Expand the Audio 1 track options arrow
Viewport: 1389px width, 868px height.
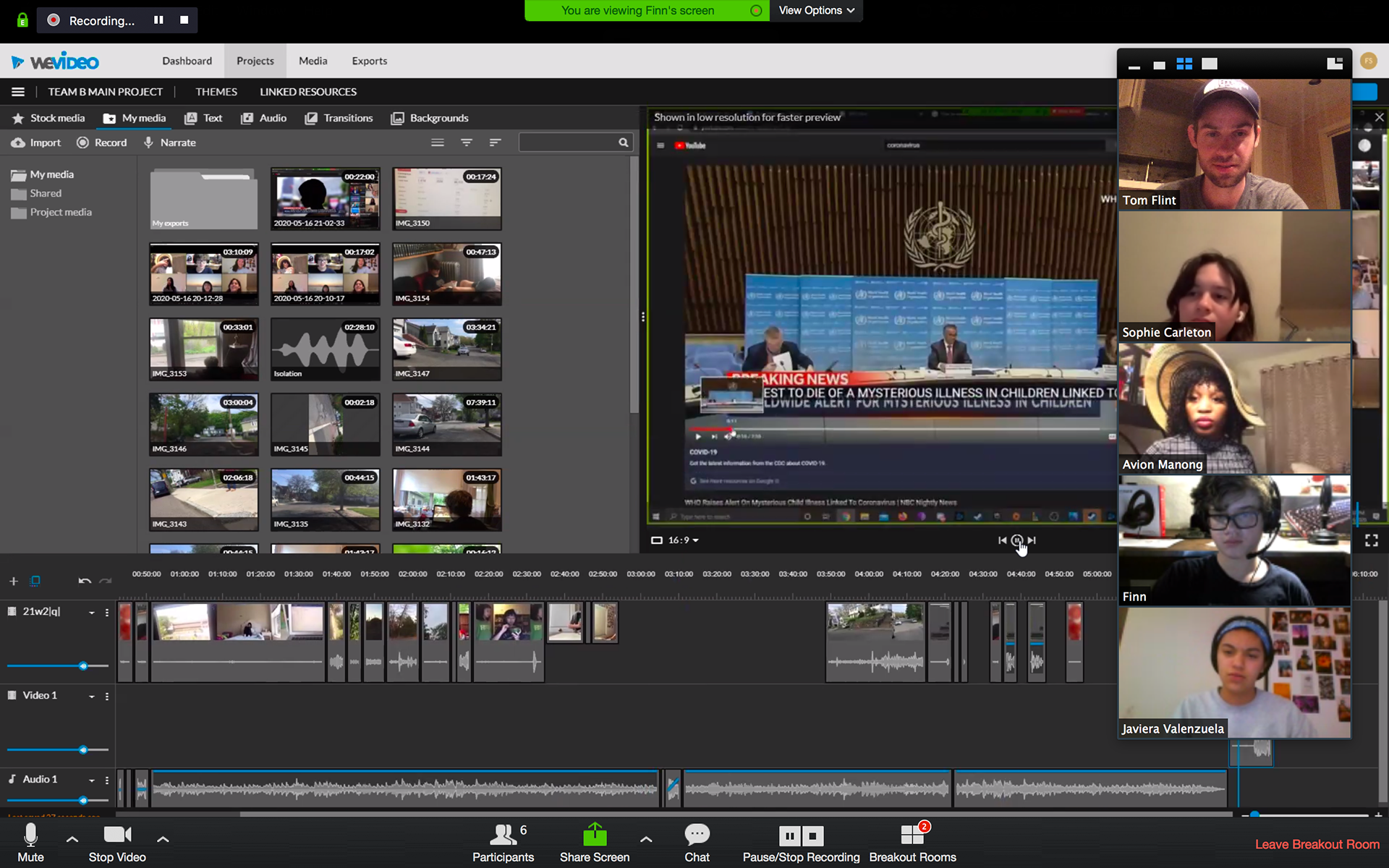point(92,780)
